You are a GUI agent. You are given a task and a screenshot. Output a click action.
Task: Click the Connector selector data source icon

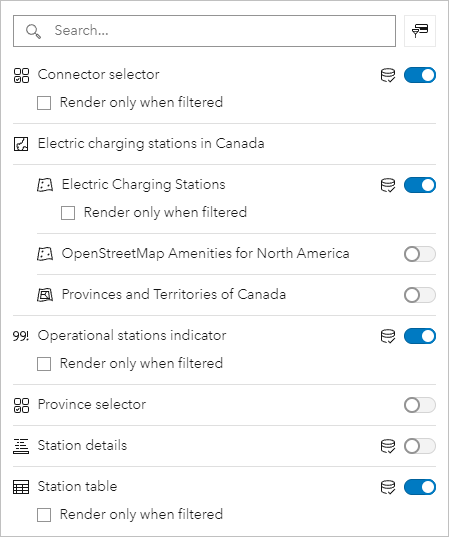388,75
